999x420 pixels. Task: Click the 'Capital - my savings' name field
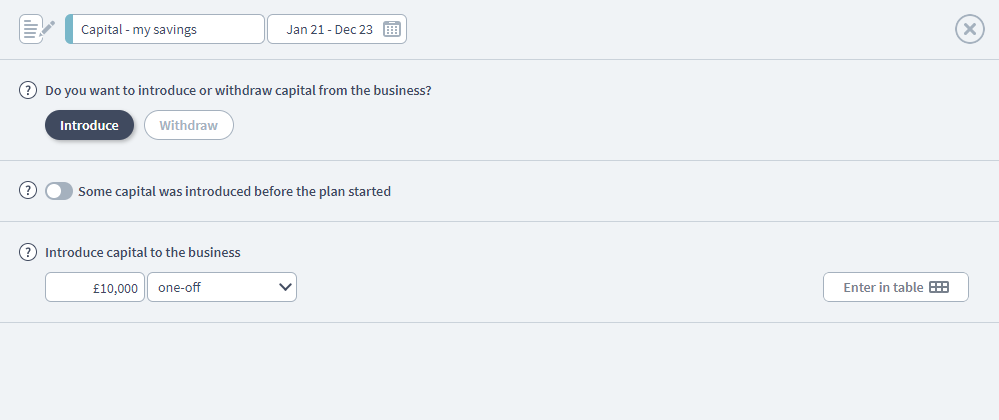[168, 29]
